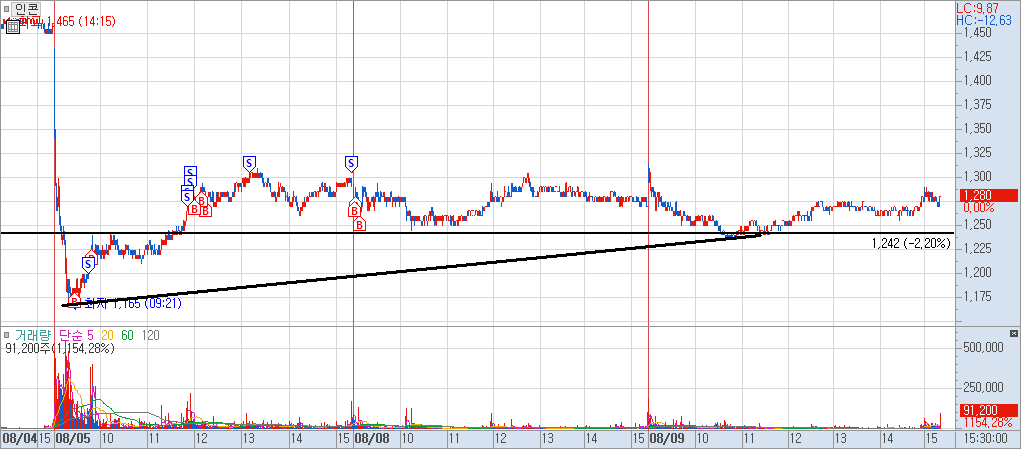The width and height of the screenshot is (1021, 449).
Task: Click the 1,175 price axis label
Action: [977, 296]
